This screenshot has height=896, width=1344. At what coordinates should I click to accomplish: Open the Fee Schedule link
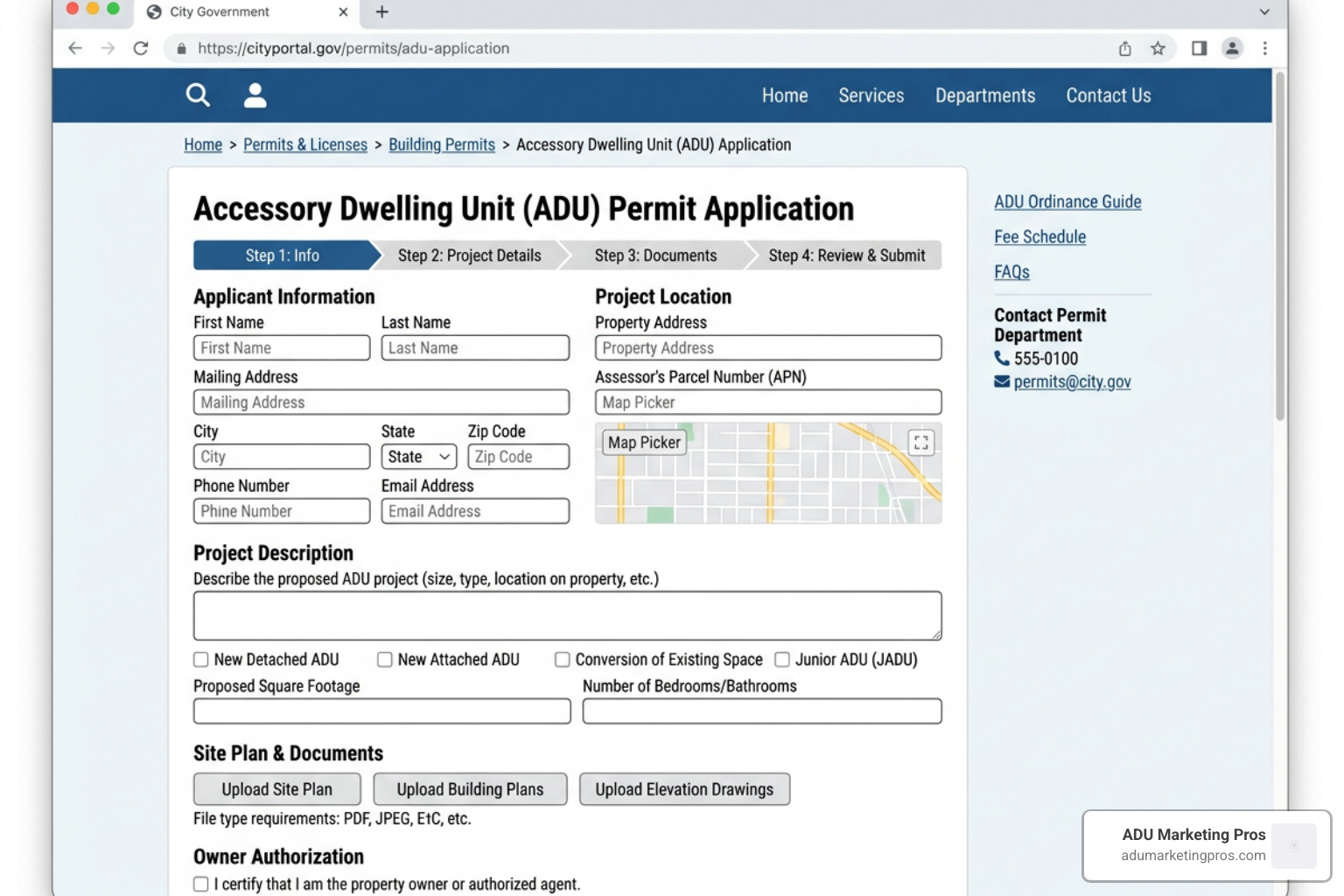(x=1039, y=237)
